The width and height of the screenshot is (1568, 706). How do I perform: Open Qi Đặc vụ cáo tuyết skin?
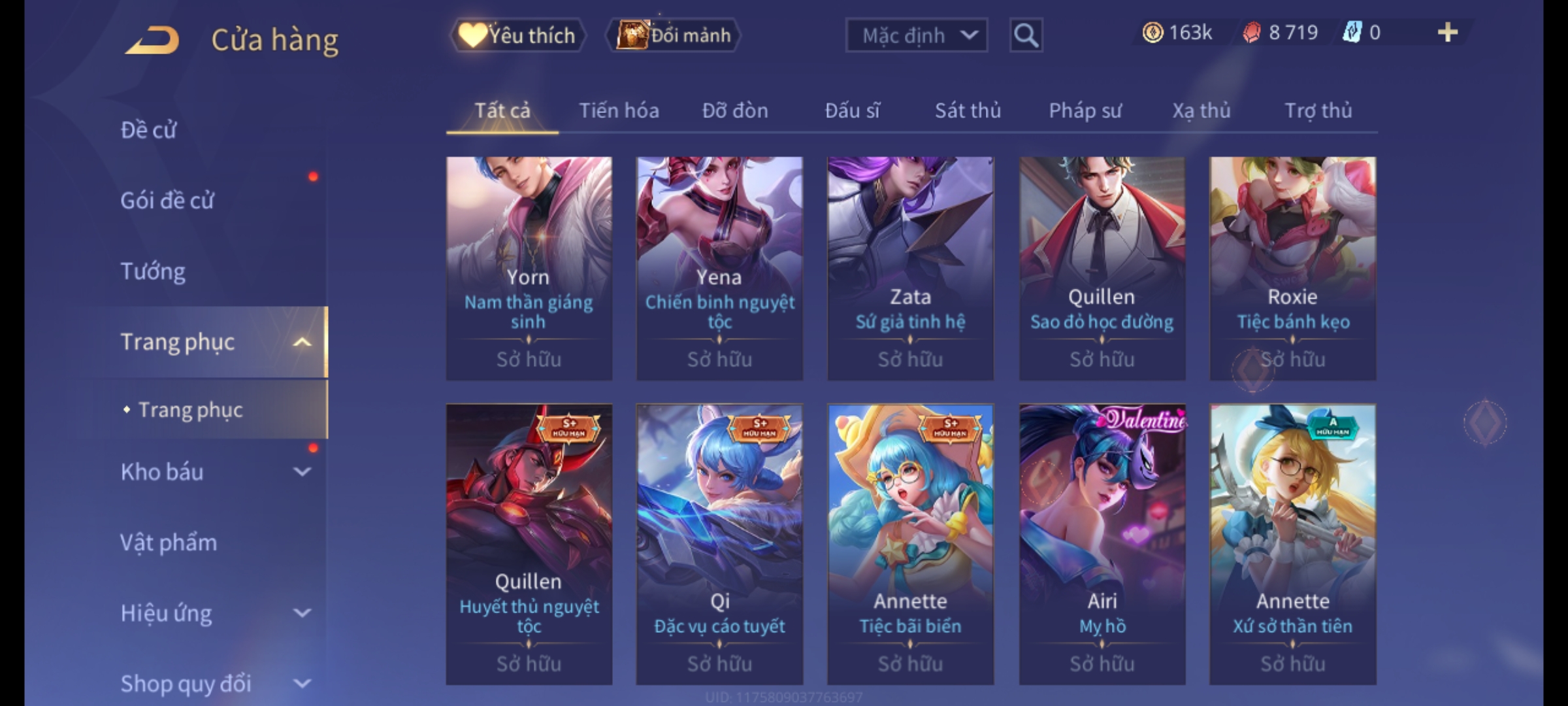coord(719,544)
